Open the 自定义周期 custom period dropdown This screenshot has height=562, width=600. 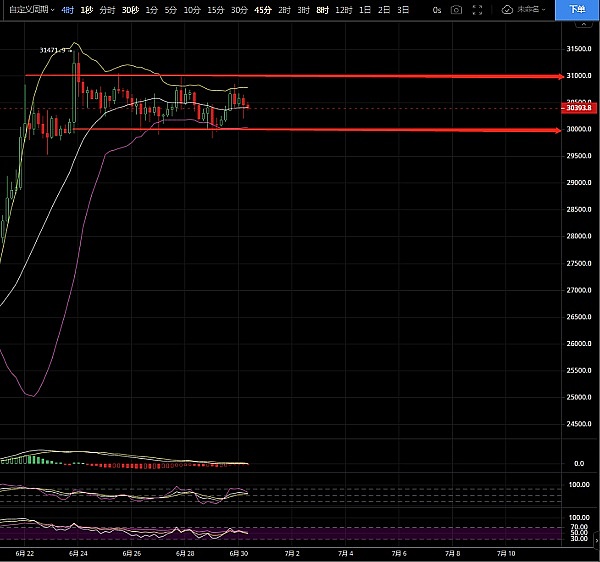click(27, 9)
